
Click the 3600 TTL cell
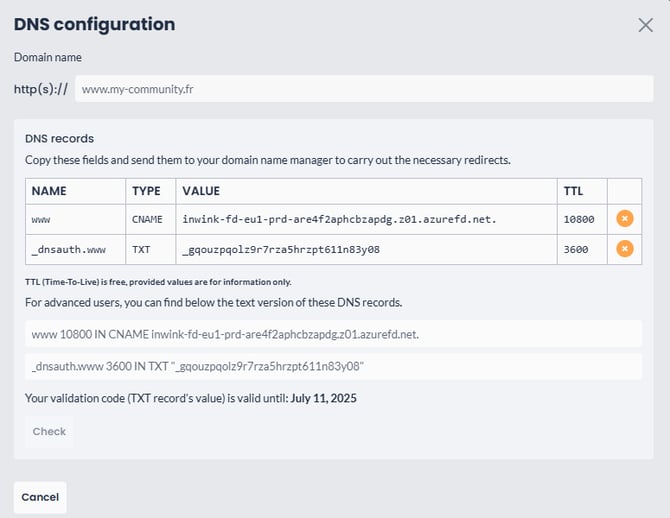pos(582,249)
